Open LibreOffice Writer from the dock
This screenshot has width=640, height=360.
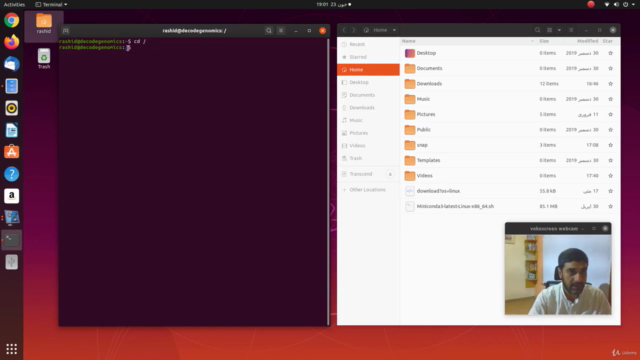tap(11, 130)
